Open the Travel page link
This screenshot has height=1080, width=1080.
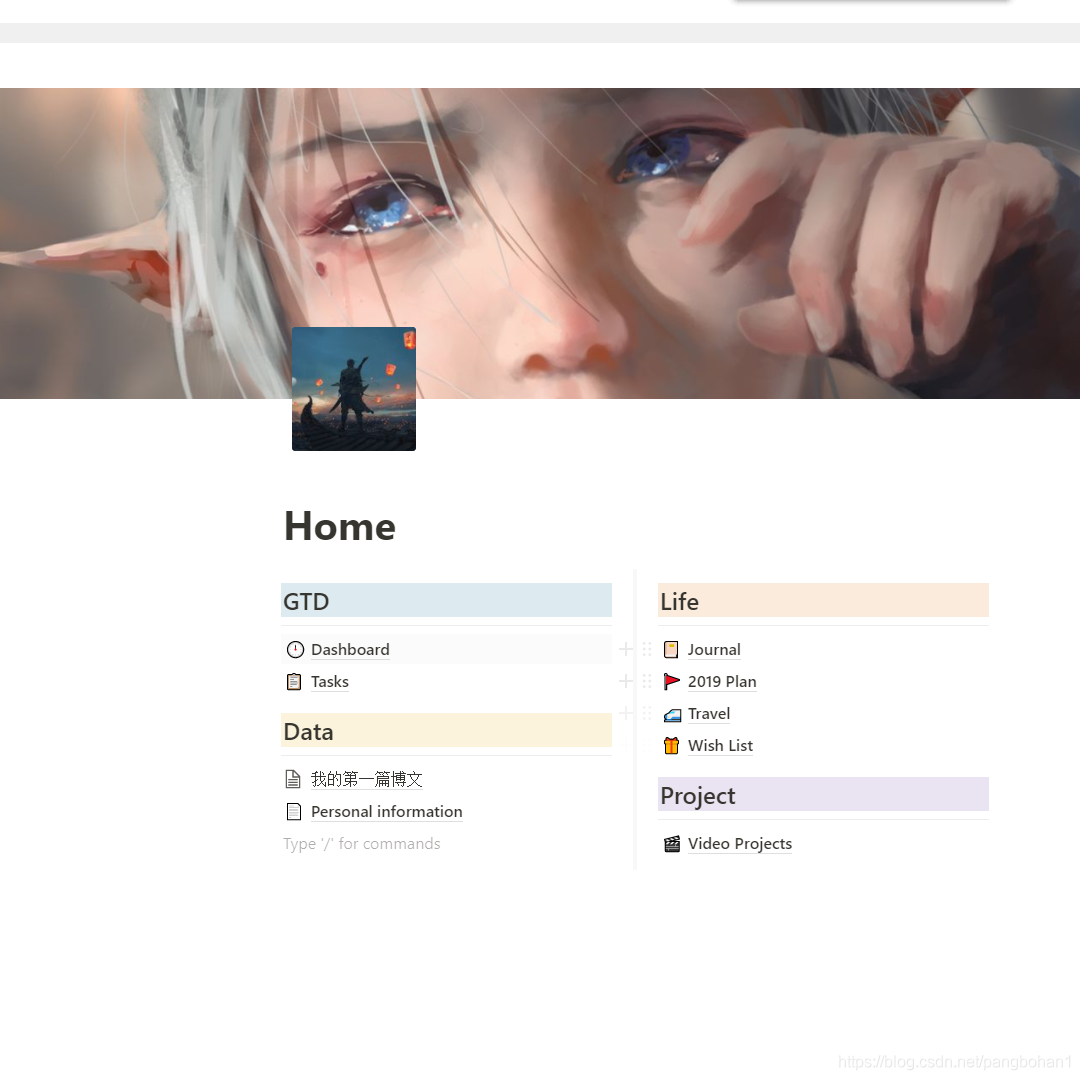(x=709, y=714)
